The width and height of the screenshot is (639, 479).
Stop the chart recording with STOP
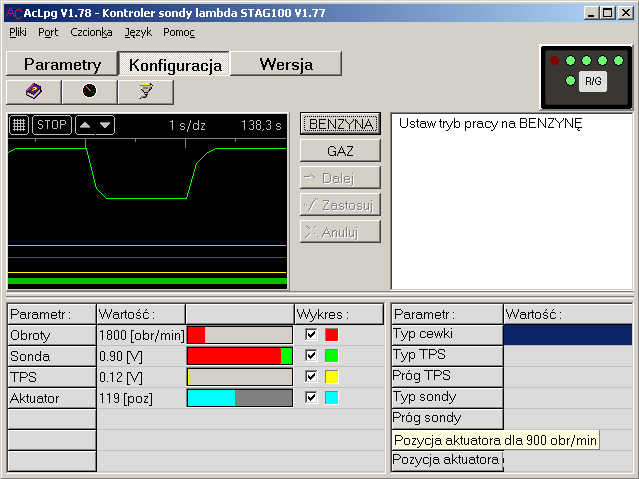pyautogui.click(x=52, y=125)
